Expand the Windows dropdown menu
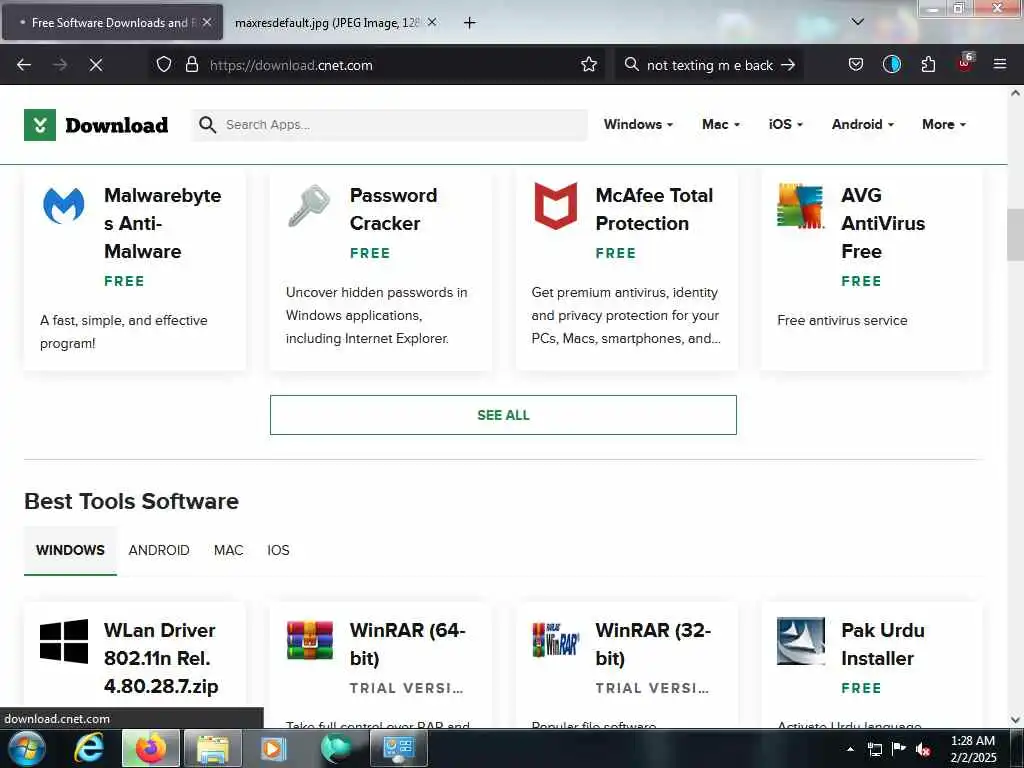Screen dimensions: 1024x768 point(638,124)
